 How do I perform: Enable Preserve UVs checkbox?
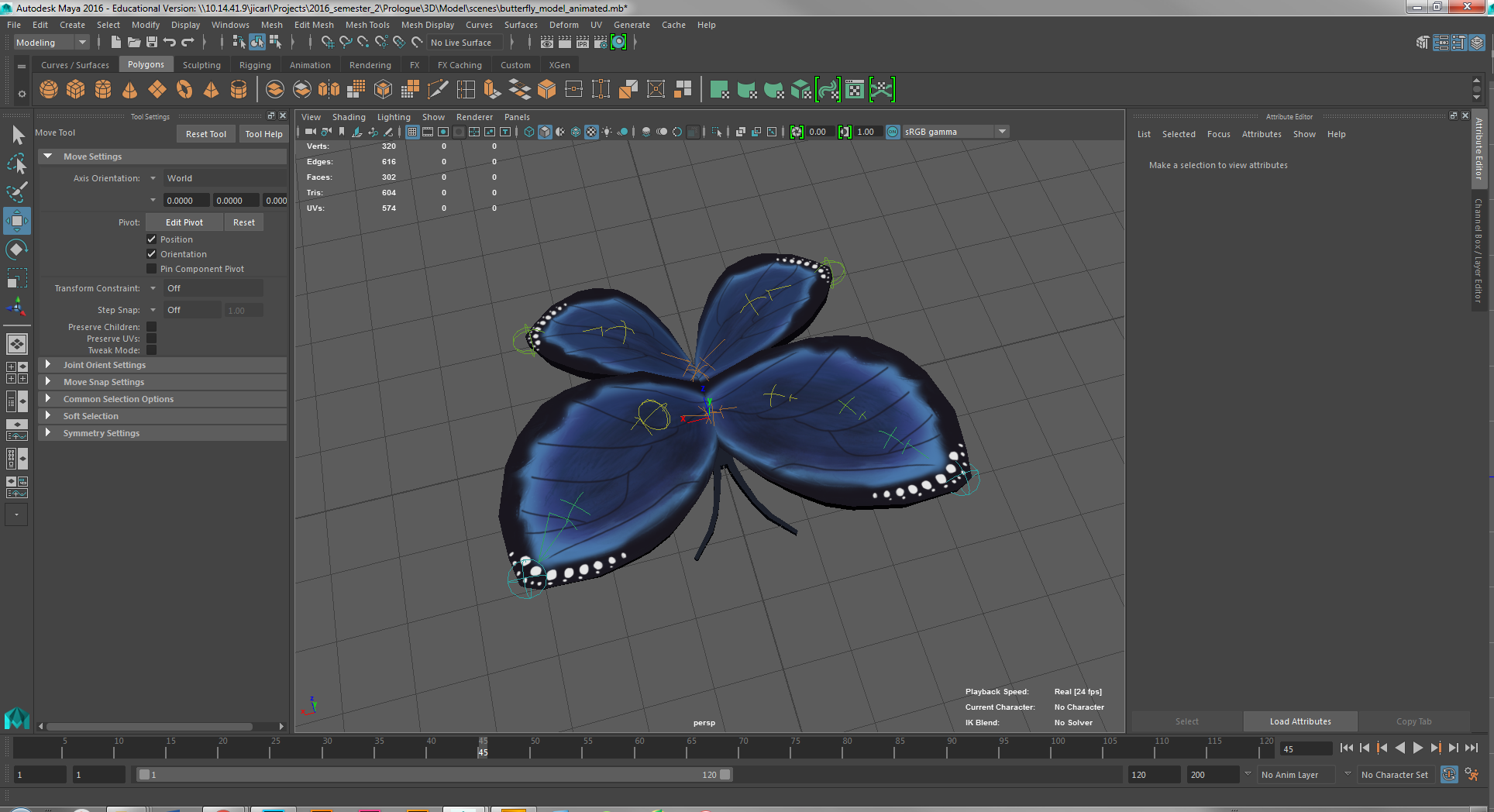pos(152,339)
